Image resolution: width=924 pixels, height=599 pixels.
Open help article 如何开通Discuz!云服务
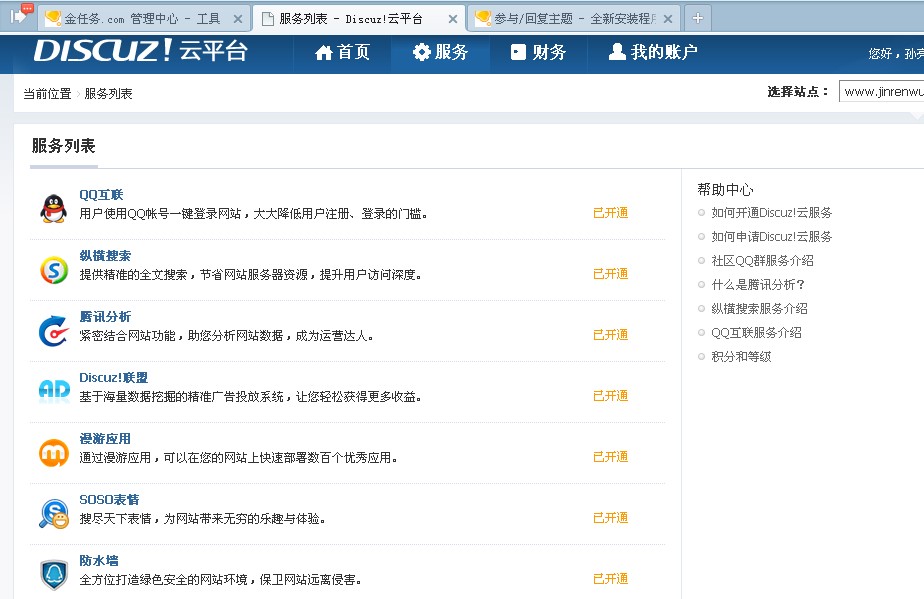pos(771,213)
